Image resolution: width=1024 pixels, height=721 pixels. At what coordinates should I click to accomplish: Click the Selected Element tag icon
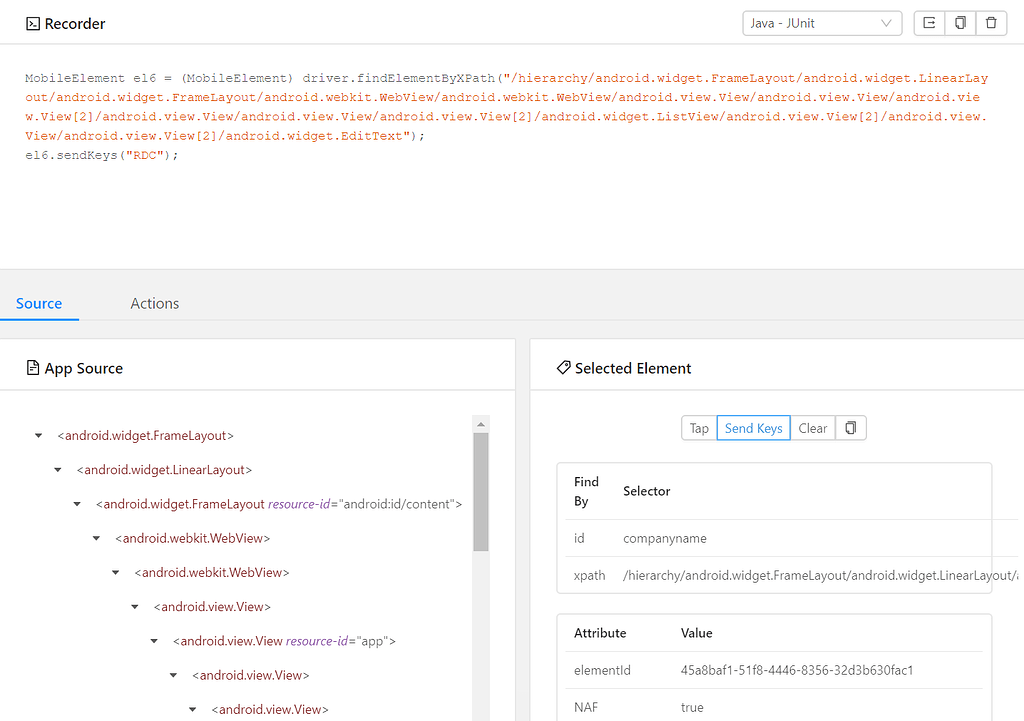[x=563, y=367]
